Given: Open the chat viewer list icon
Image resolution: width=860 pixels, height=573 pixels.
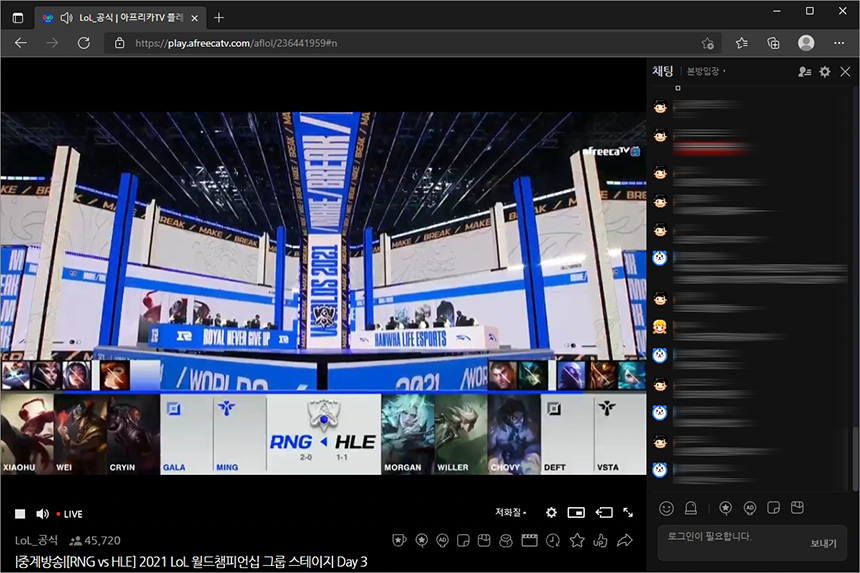Looking at the screenshot, I should [x=805, y=72].
